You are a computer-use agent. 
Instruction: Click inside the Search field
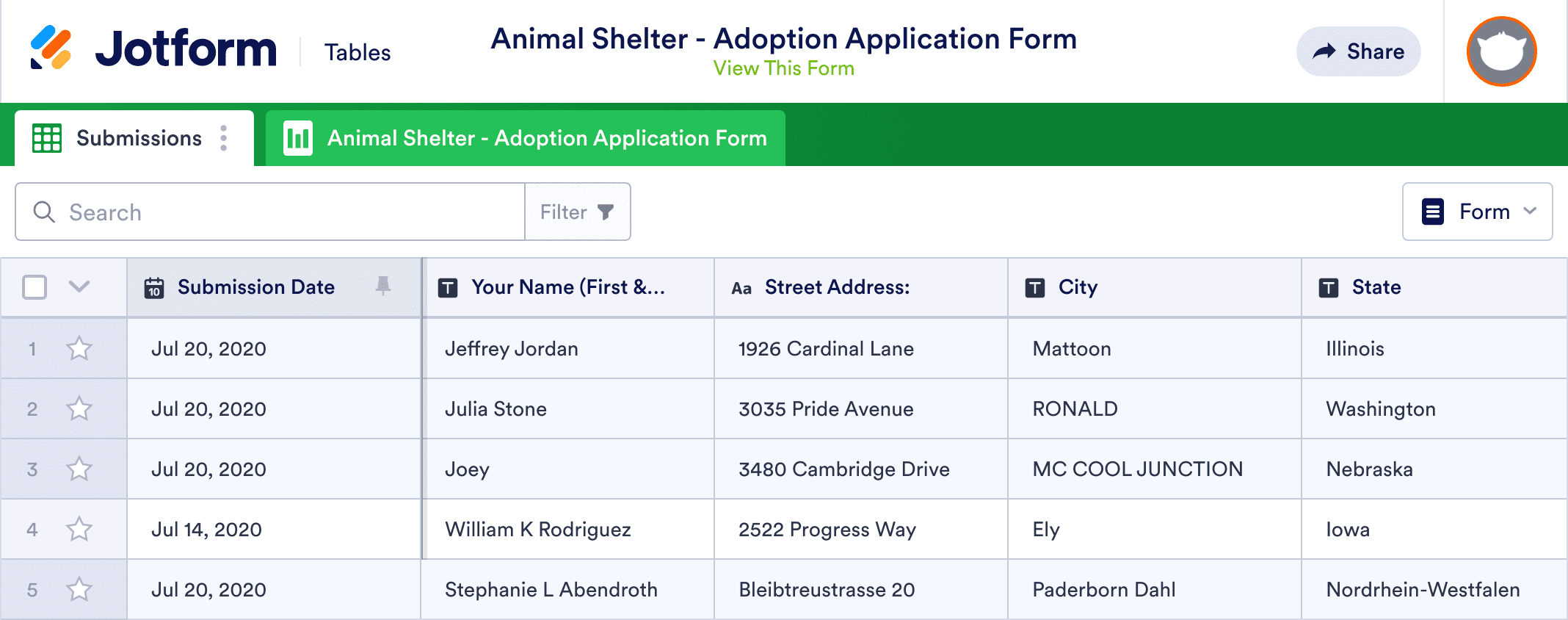tap(257, 212)
